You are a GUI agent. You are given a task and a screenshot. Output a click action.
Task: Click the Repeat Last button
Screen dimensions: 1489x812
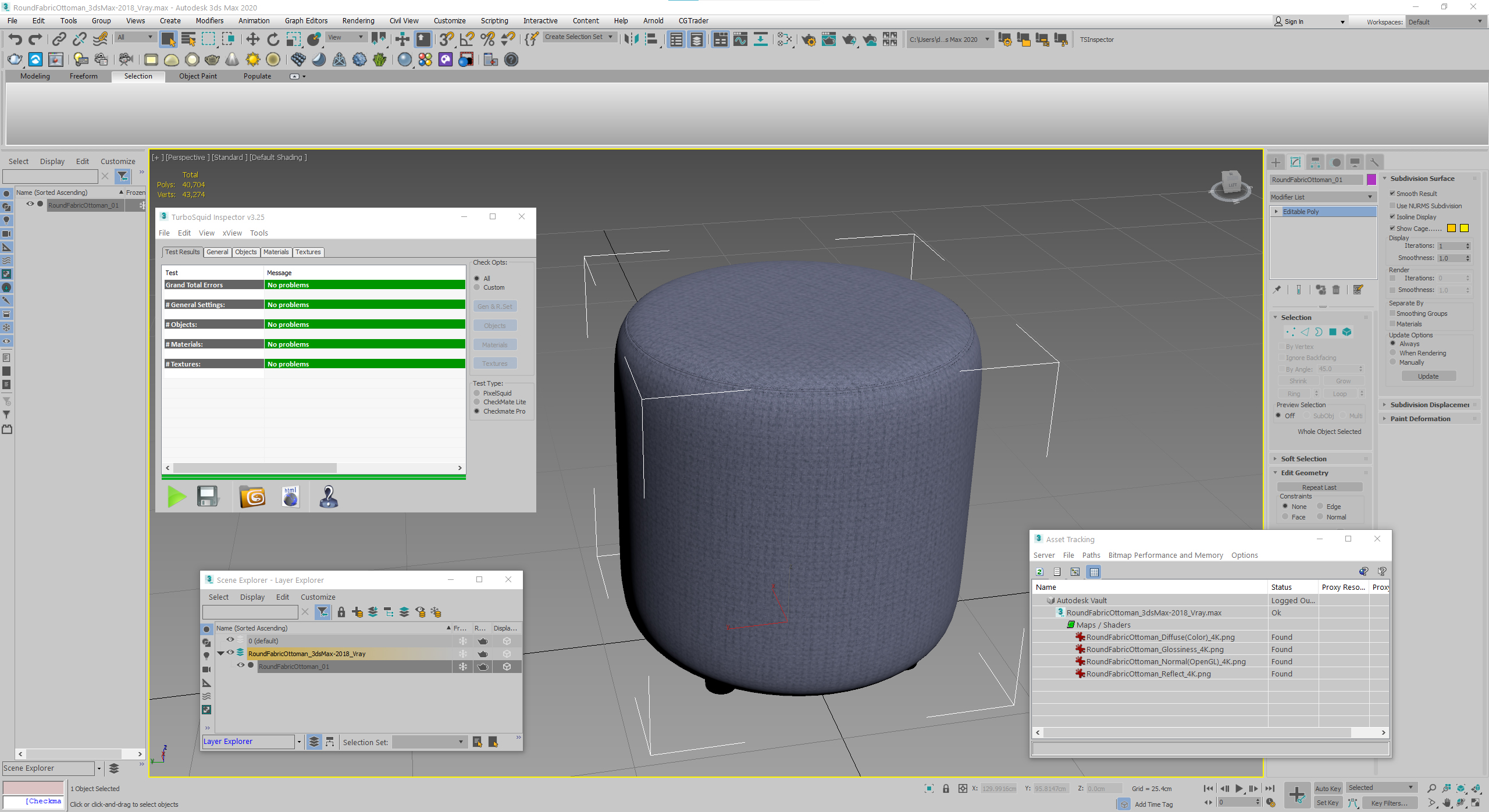[1319, 487]
